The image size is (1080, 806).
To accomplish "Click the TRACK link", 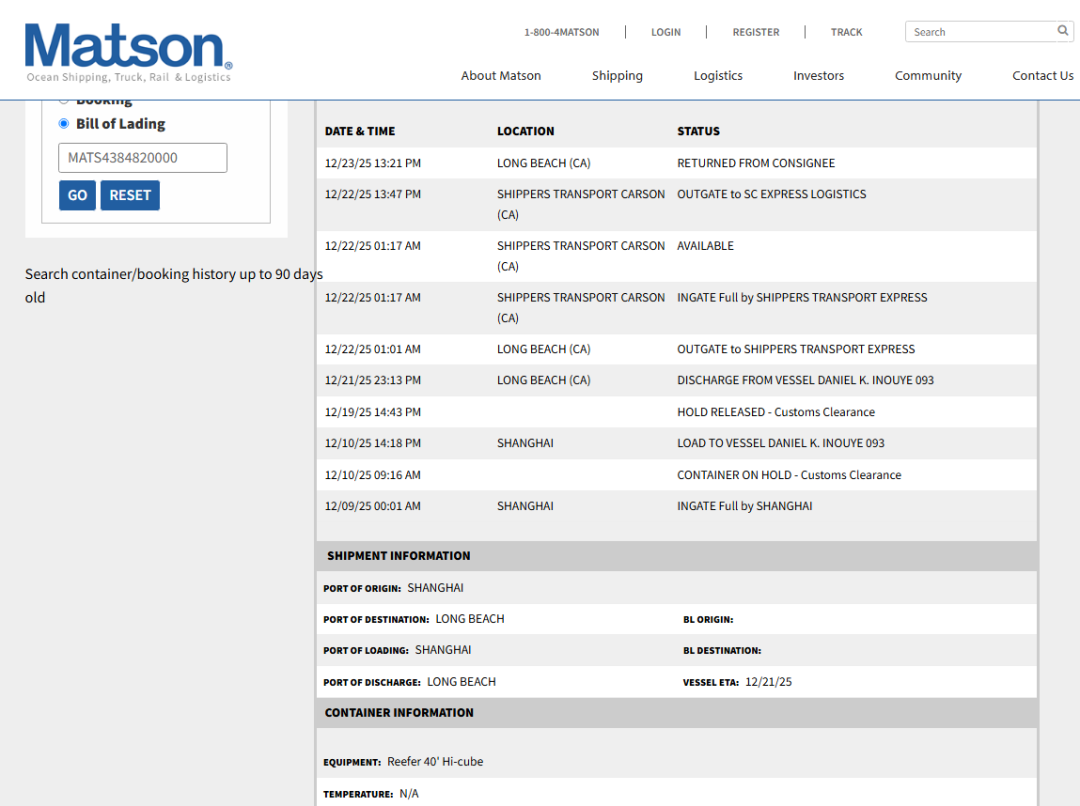I will [x=846, y=32].
